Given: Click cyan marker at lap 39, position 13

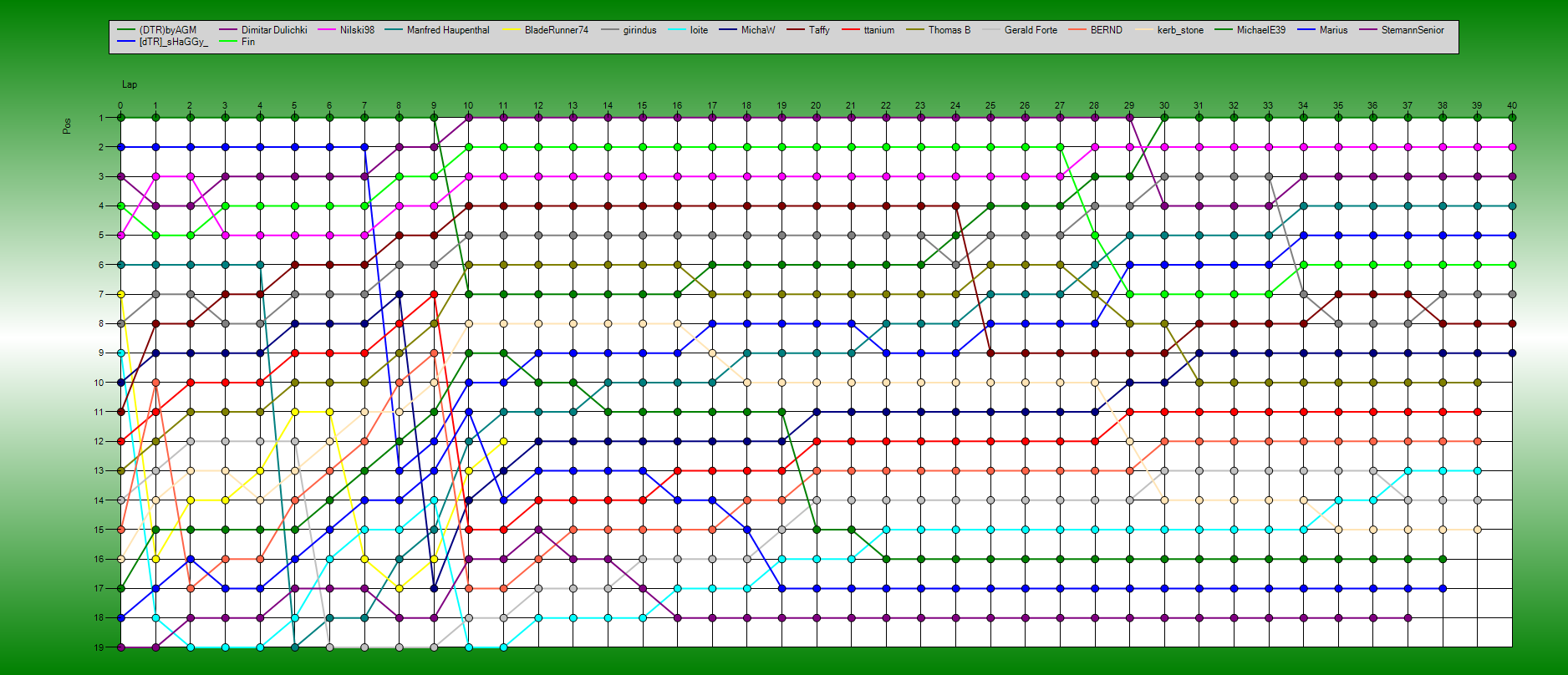Looking at the screenshot, I should 1478,471.
